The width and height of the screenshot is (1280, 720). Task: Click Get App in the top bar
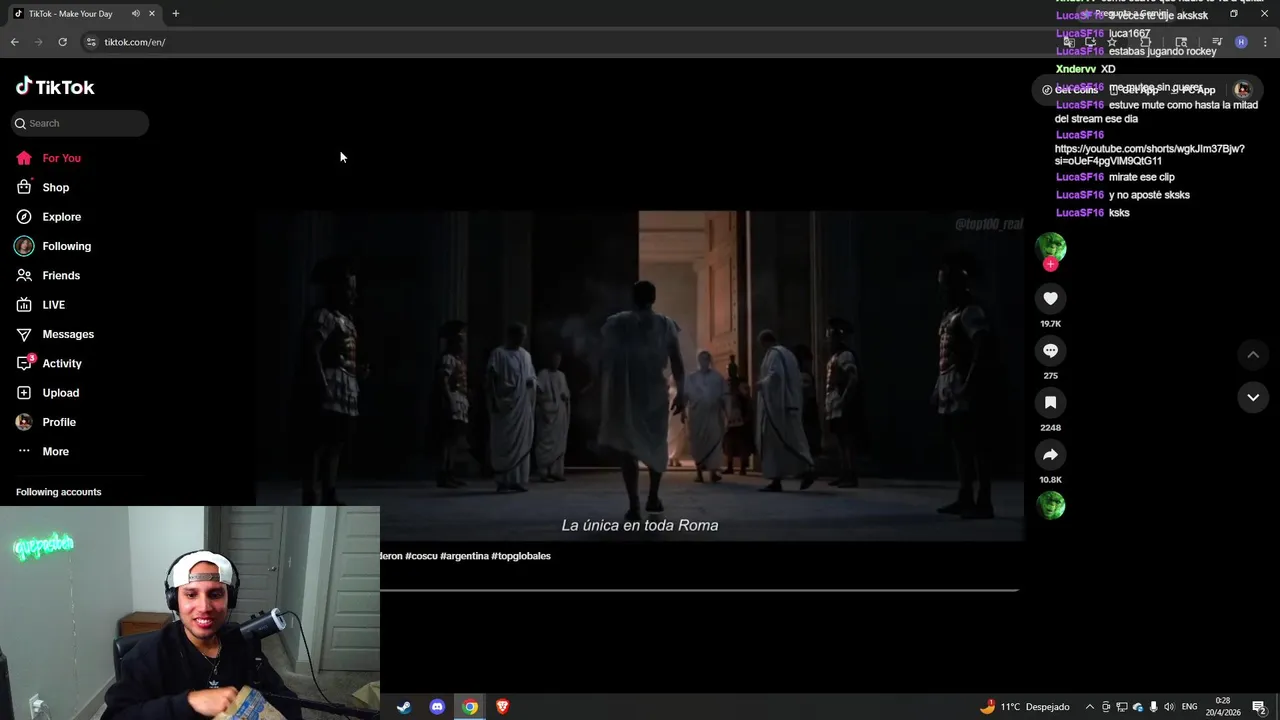point(1133,90)
